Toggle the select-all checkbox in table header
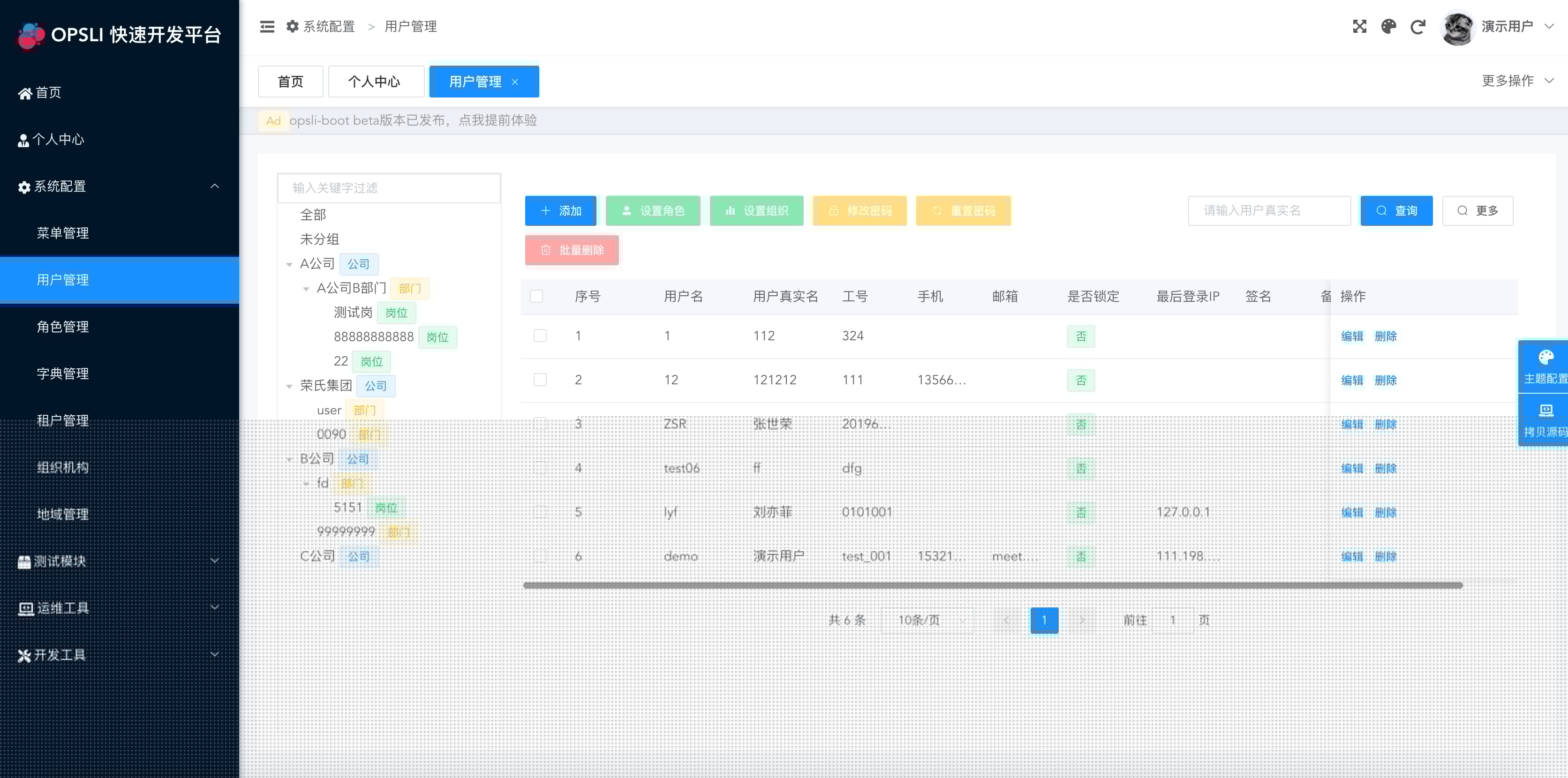Screen dimensions: 1568x778 coord(536,296)
